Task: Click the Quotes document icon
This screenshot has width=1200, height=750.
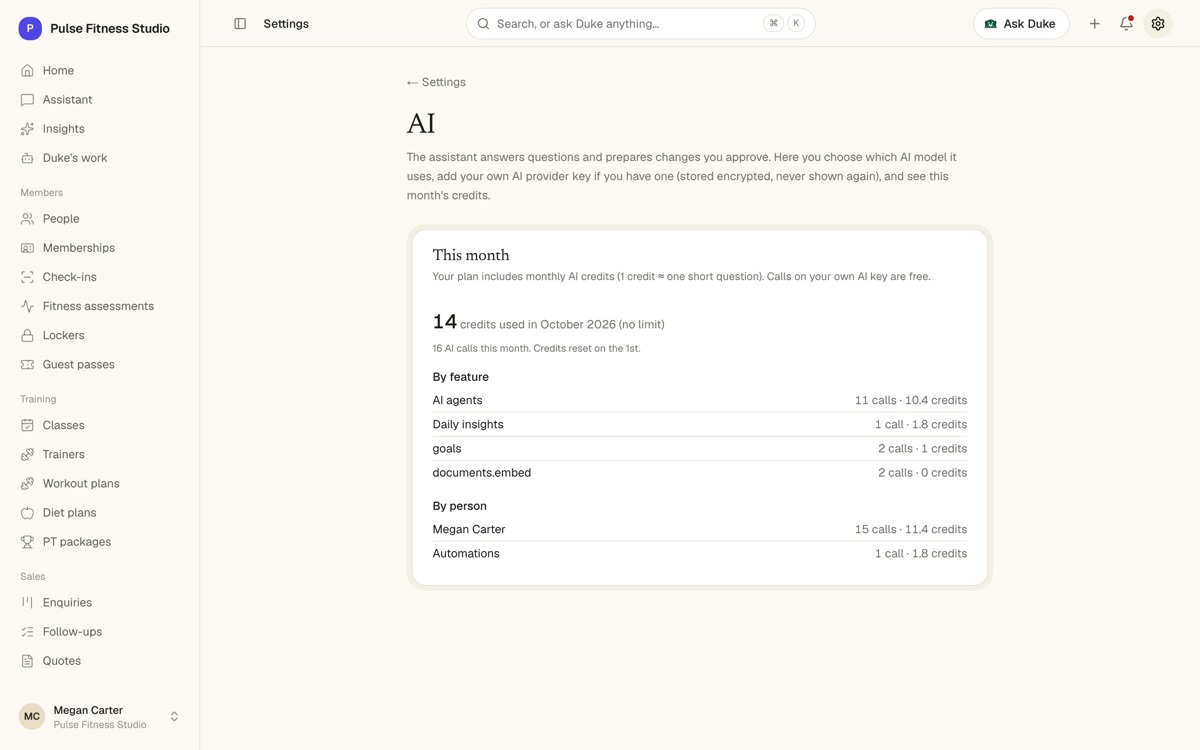Action: tap(27, 660)
